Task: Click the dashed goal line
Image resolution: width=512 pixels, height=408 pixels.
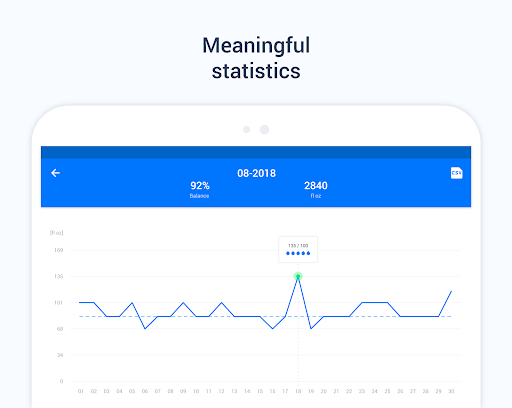Action: tap(265, 316)
